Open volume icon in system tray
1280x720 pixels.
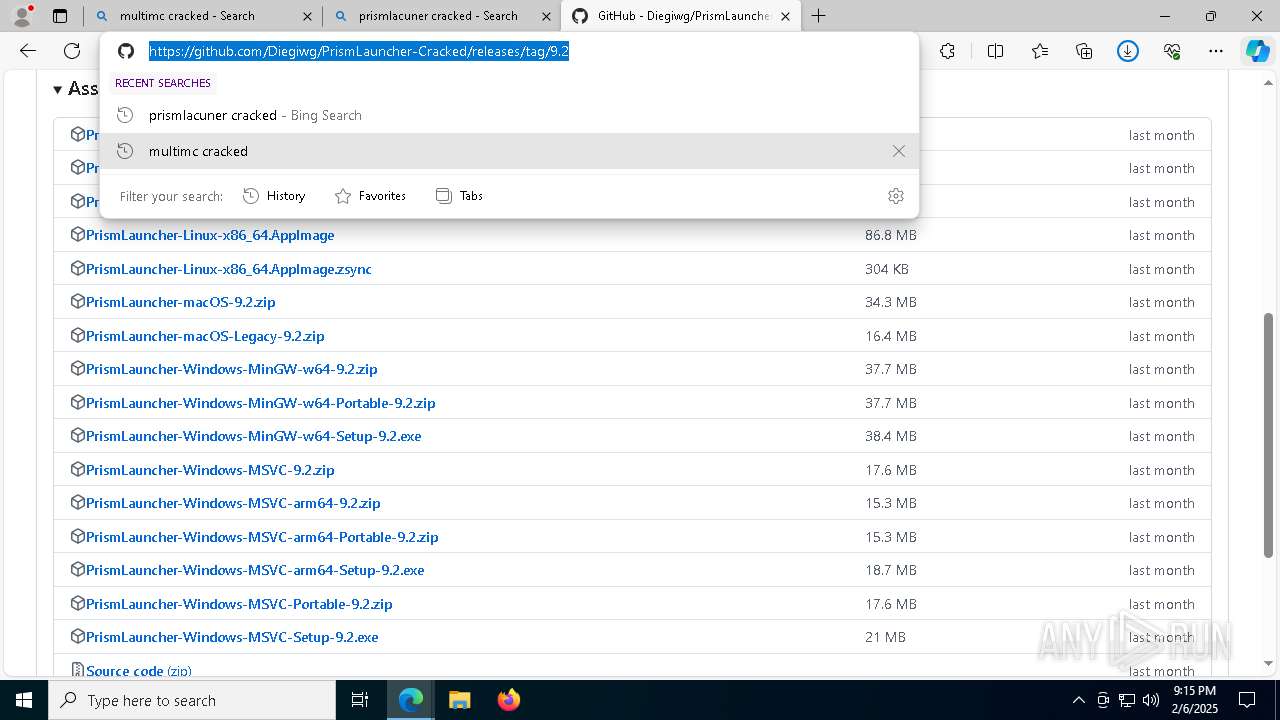tap(1151, 700)
